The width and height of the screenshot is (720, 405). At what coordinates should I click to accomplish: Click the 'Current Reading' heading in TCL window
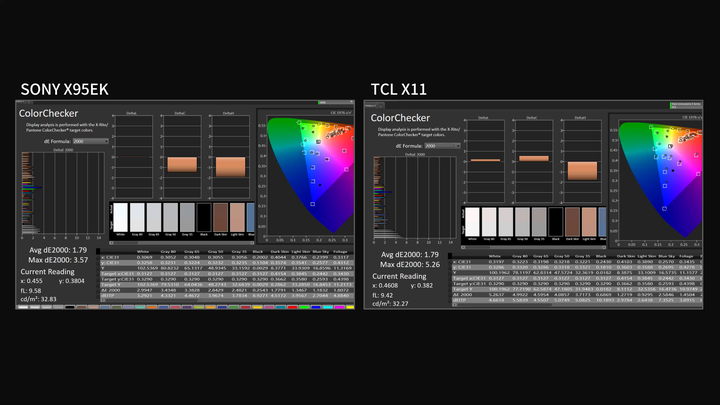pyautogui.click(x=399, y=276)
